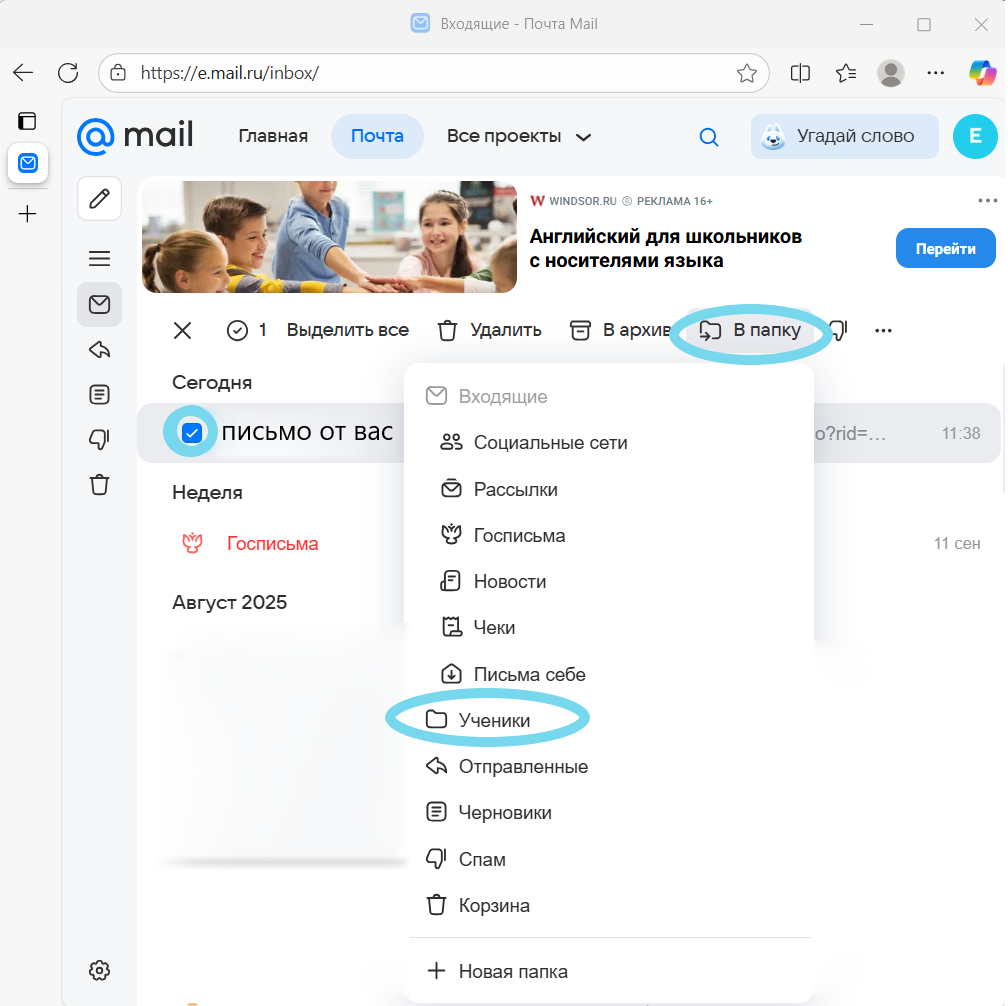Create a folder via Новая папка
Viewport: 1008px width, 1006px height.
click(x=512, y=971)
